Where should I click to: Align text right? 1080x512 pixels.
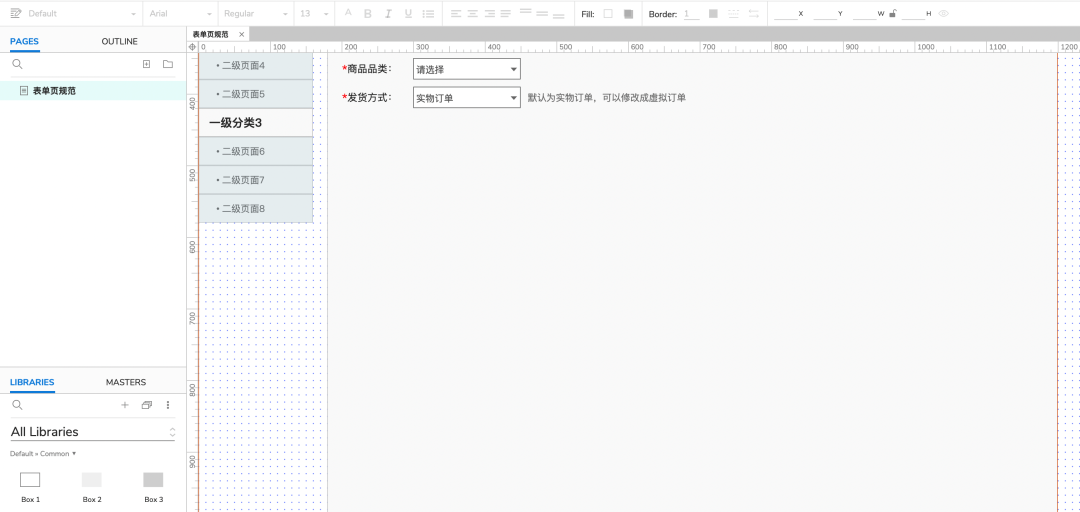pos(490,14)
